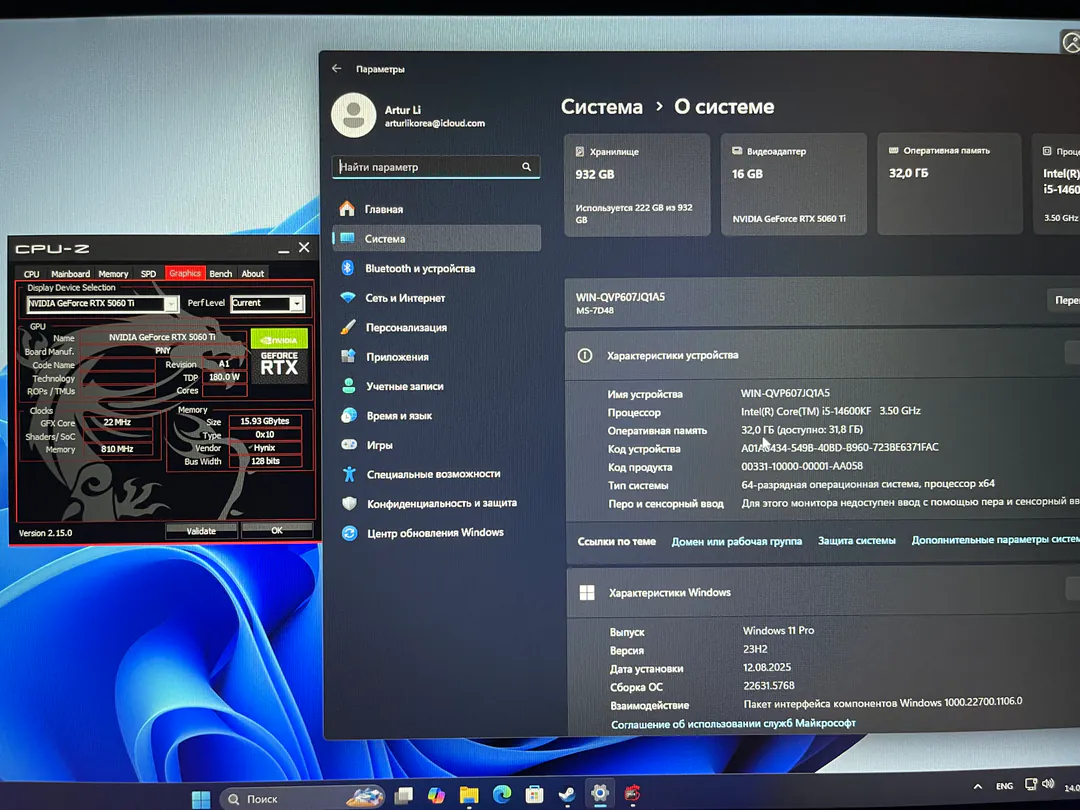Open the Хранилище 932 GB card
The image size is (1080, 810).
(637, 185)
